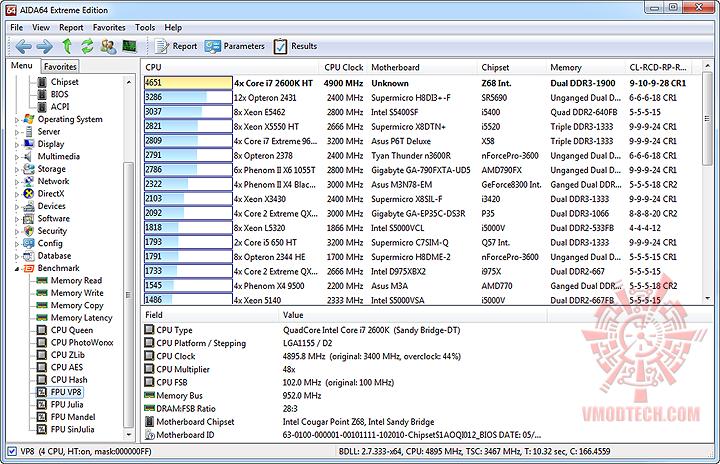Collapse the Benchmark tree node
Viewport: 720px width, 464px height.
coord(17,269)
